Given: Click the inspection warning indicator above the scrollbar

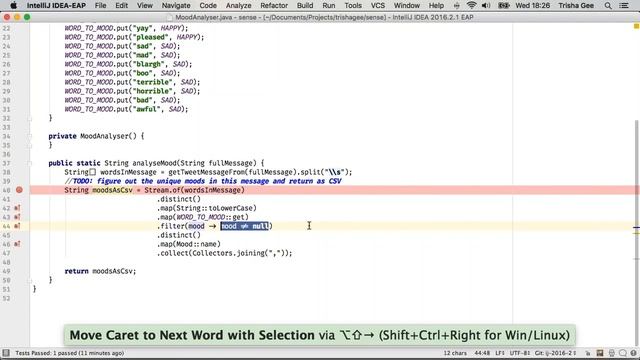Looking at the screenshot, I should coord(636,26).
